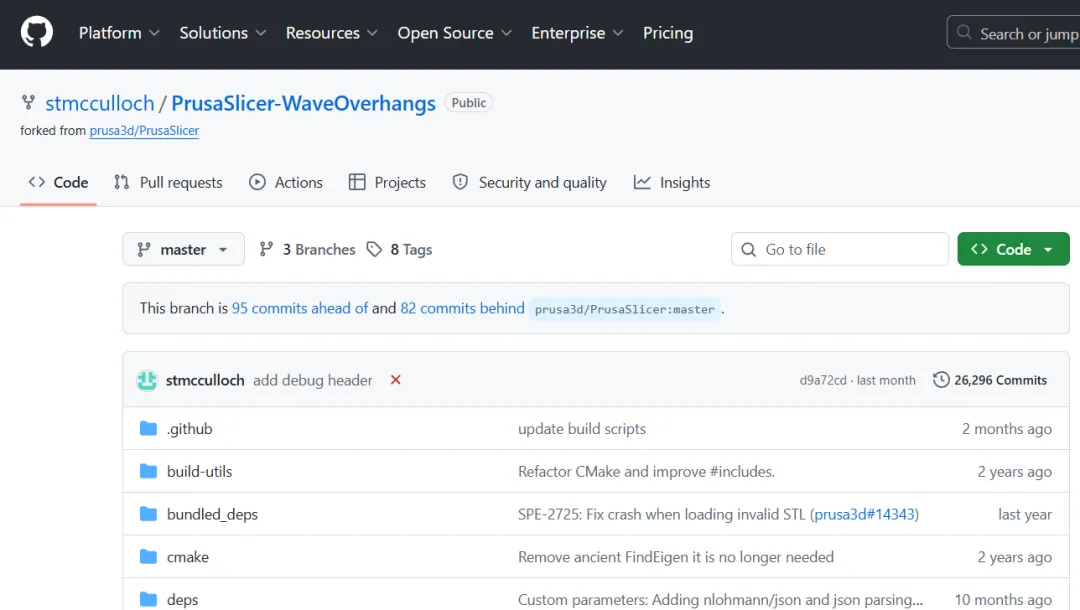
Task: Click the Go to file search box
Action: click(x=840, y=249)
